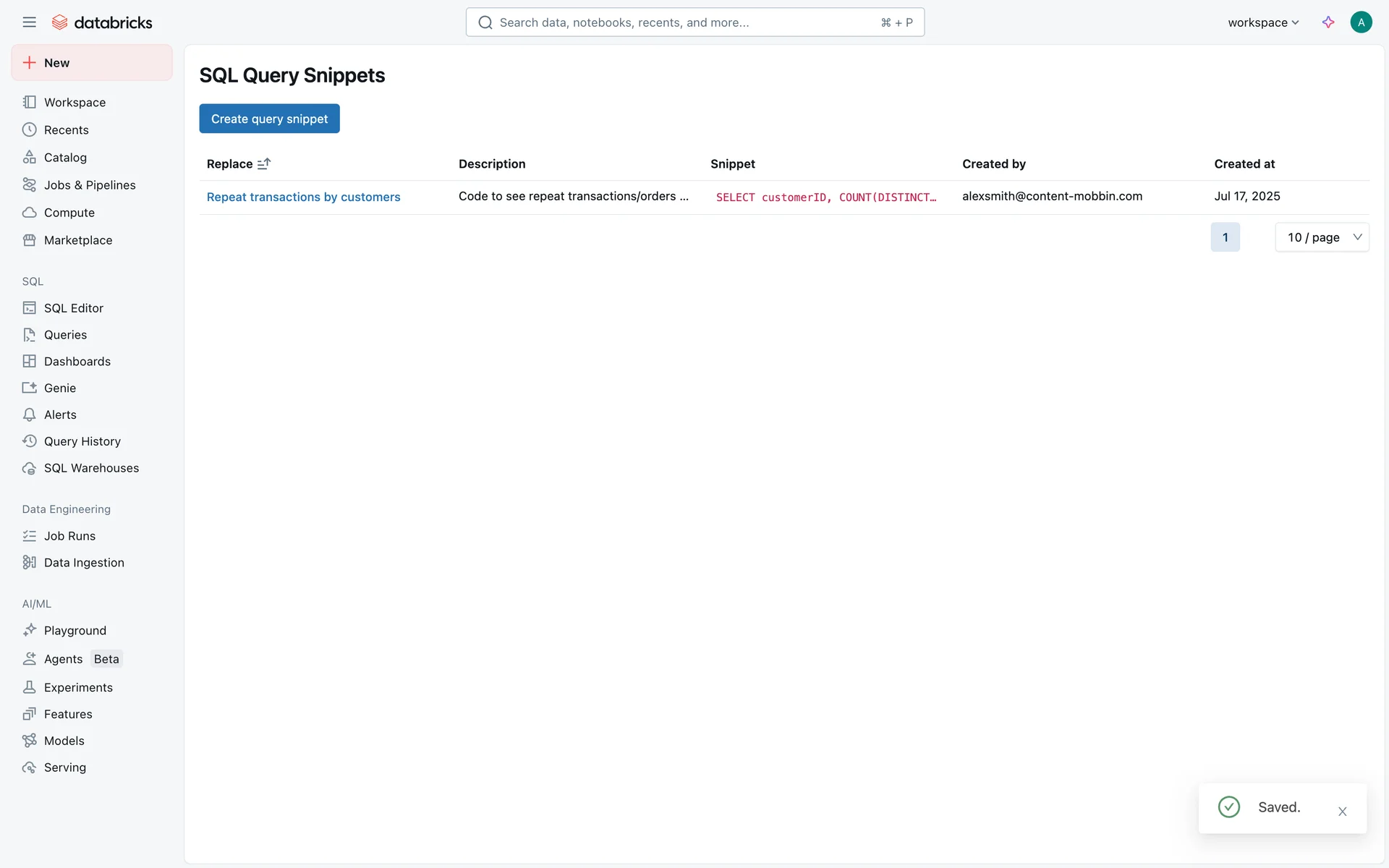This screenshot has width=1389, height=868.
Task: Expand the workspace switcher dropdown
Action: click(1263, 22)
